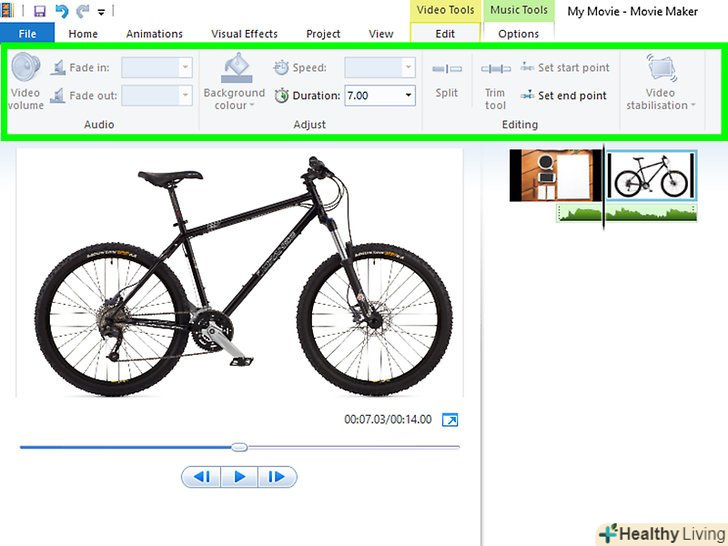Open the Background colour paint bucket

(x=236, y=68)
